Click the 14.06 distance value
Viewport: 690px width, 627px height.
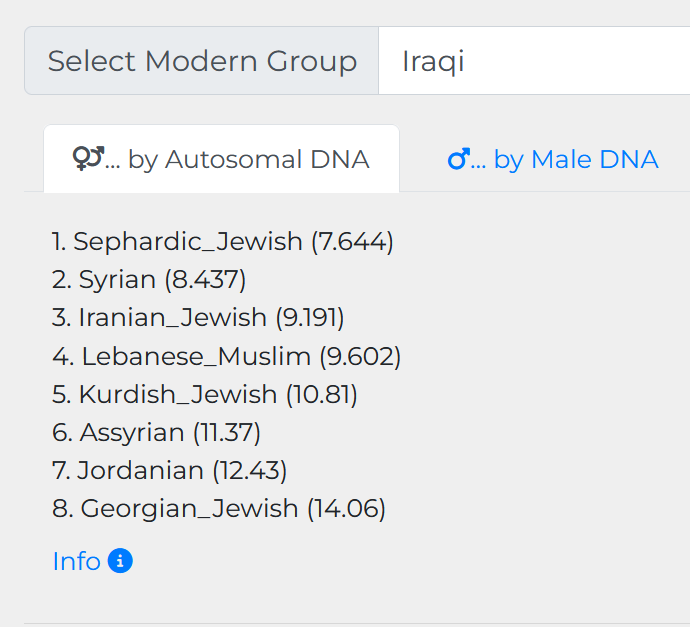click(346, 508)
